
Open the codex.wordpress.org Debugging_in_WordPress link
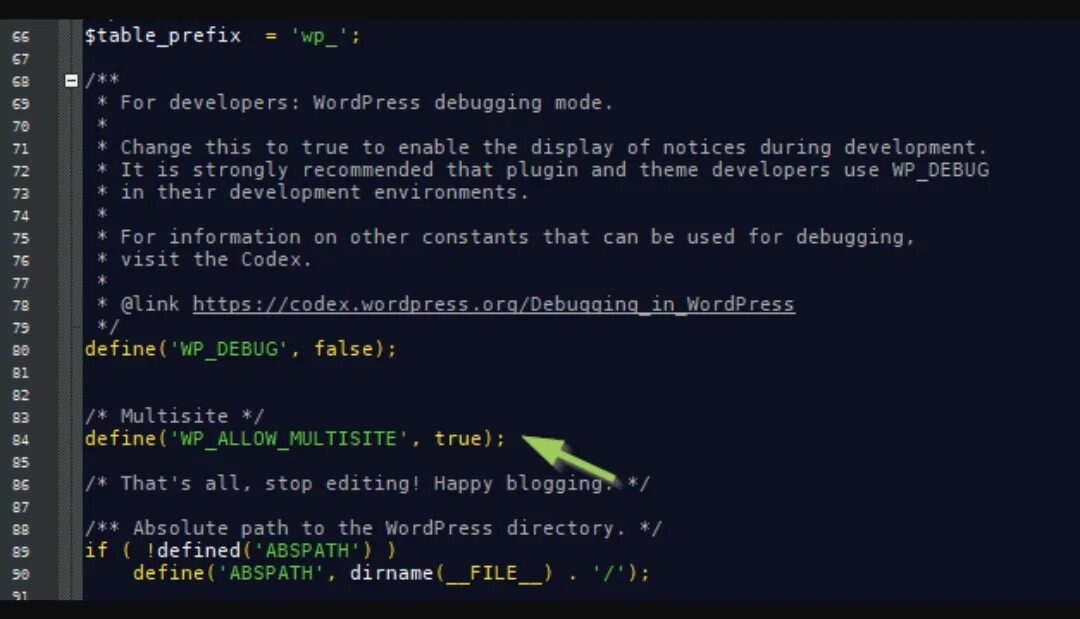pos(493,304)
